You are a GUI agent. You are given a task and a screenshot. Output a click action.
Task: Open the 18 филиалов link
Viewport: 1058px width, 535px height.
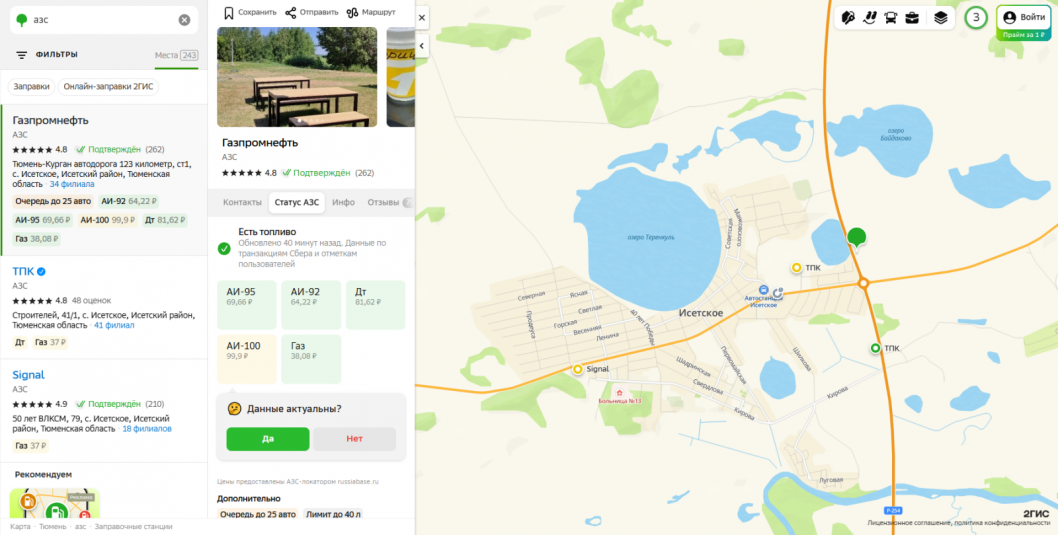point(147,429)
